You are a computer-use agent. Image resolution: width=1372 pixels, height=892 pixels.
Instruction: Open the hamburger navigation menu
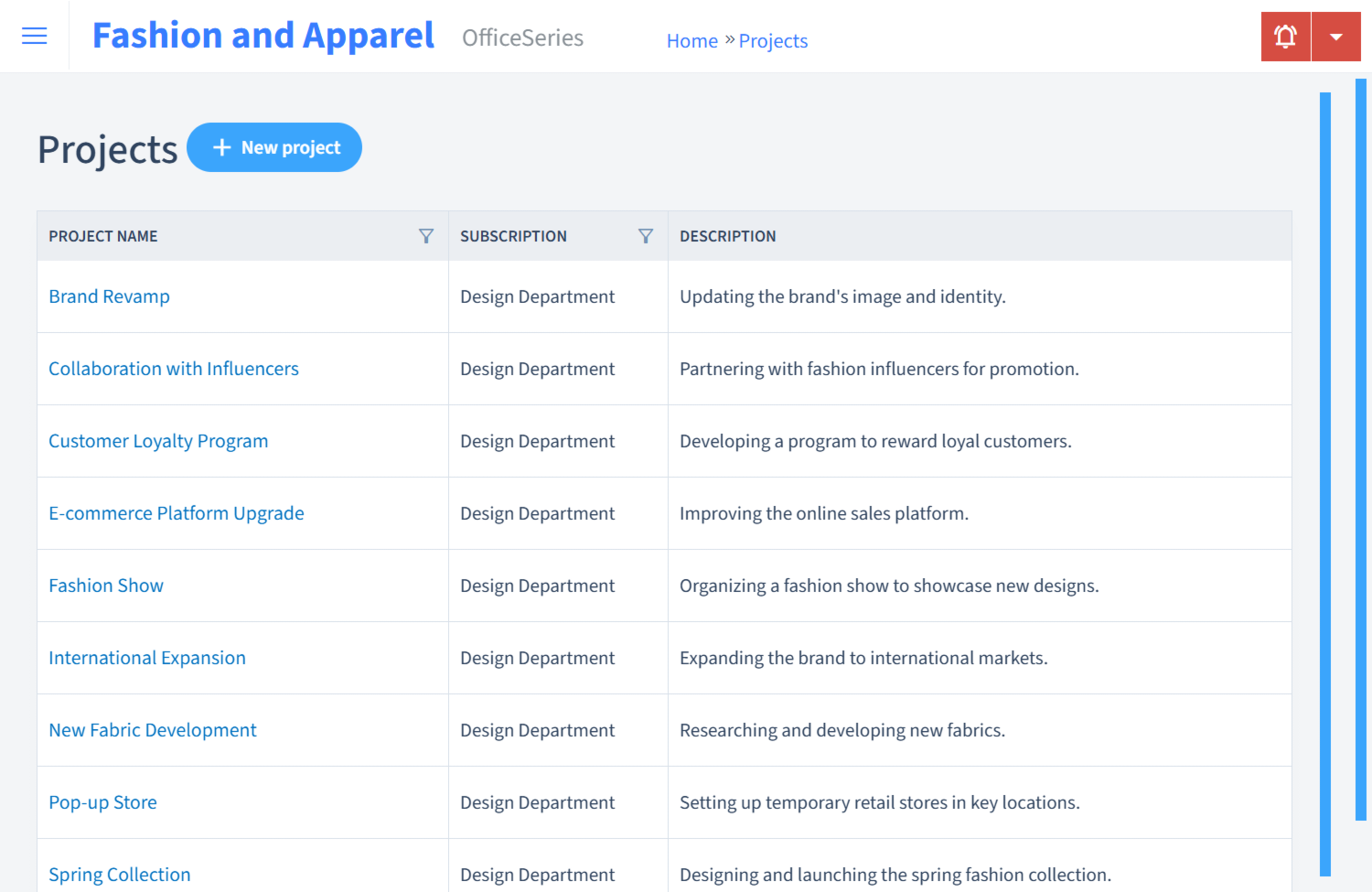click(34, 36)
